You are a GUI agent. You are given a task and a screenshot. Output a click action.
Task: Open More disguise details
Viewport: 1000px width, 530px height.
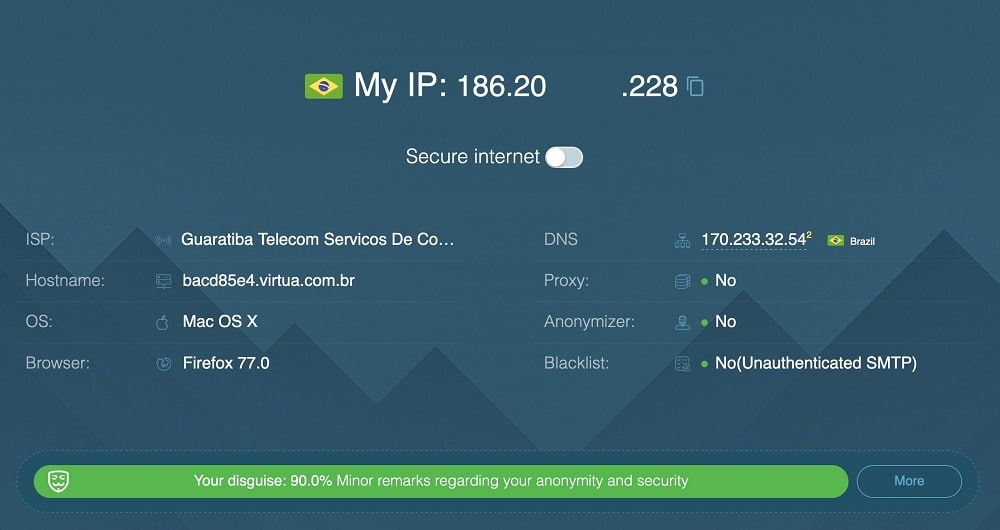(909, 481)
